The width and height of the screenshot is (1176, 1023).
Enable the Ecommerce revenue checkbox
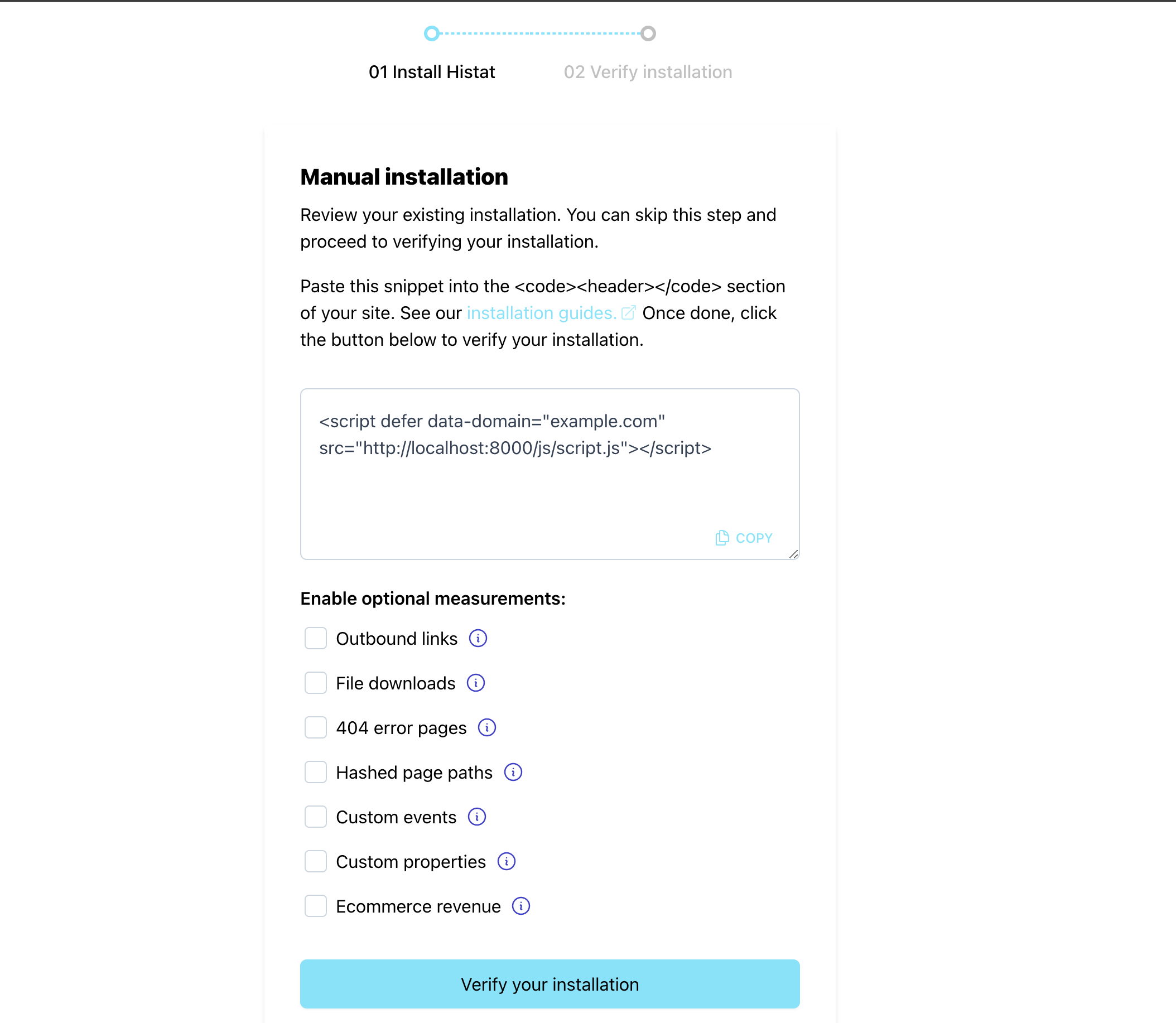point(314,906)
